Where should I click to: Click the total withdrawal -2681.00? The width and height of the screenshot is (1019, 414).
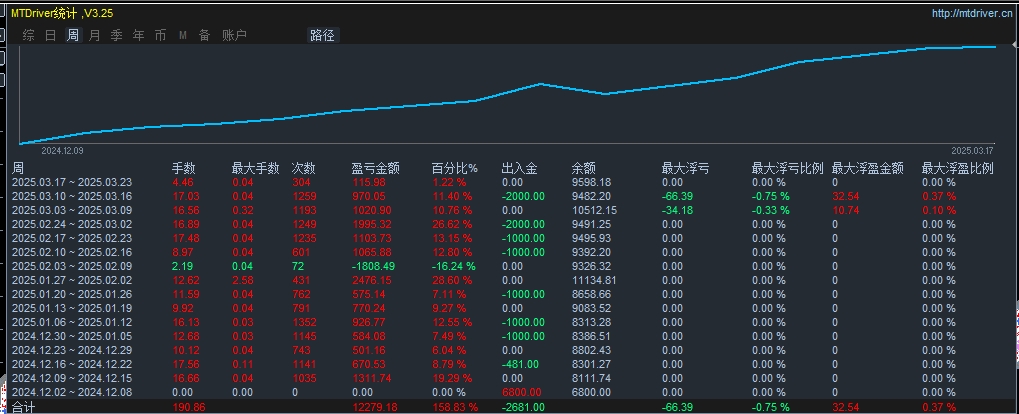coord(523,408)
